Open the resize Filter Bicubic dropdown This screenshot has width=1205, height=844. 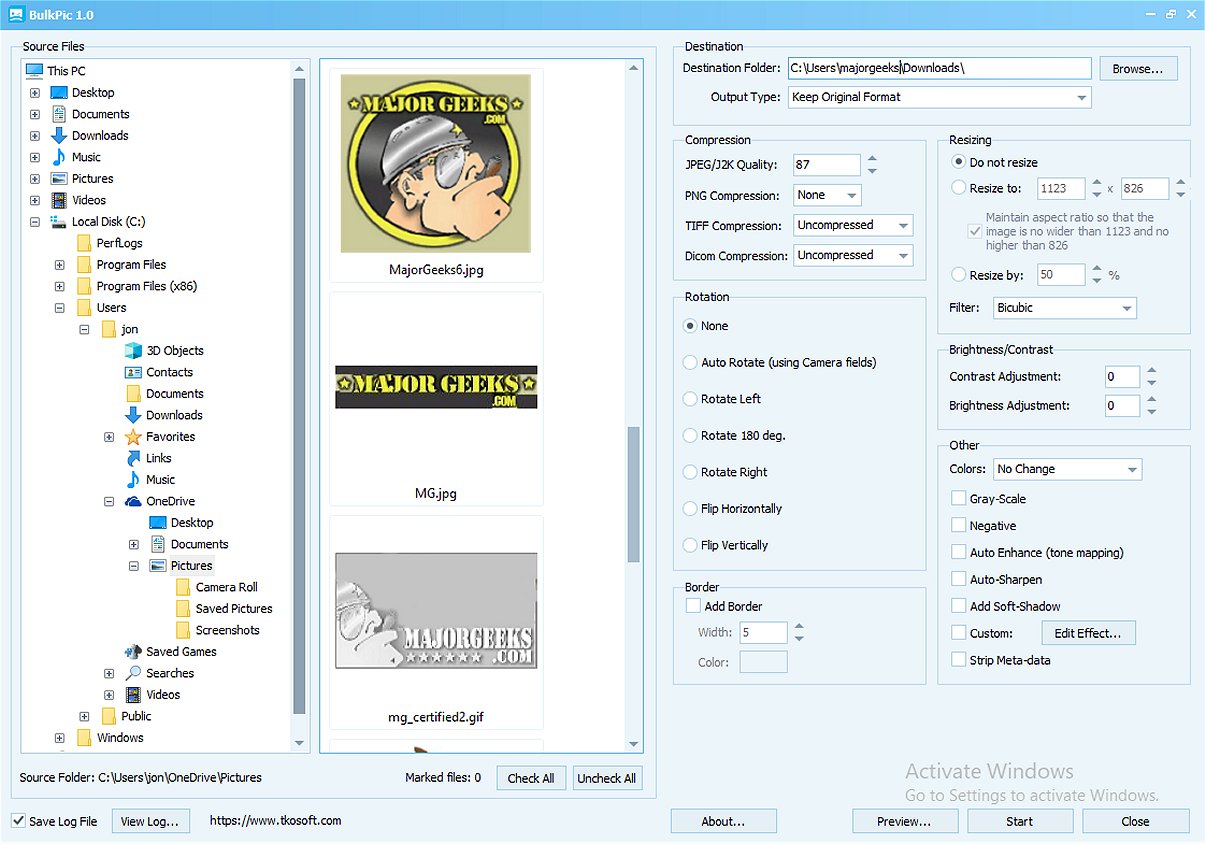coord(1065,308)
